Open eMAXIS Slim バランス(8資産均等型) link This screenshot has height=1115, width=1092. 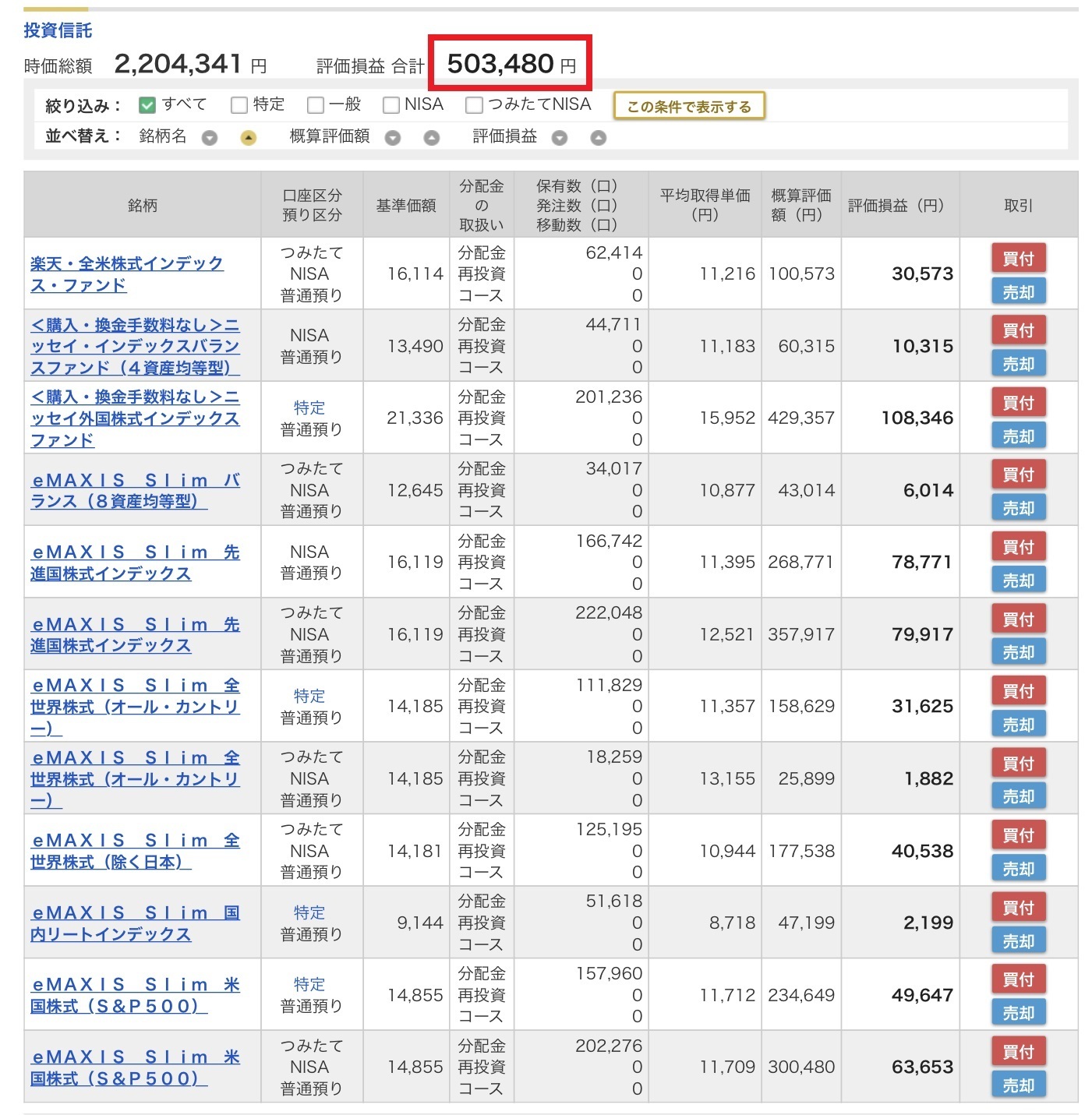[134, 490]
